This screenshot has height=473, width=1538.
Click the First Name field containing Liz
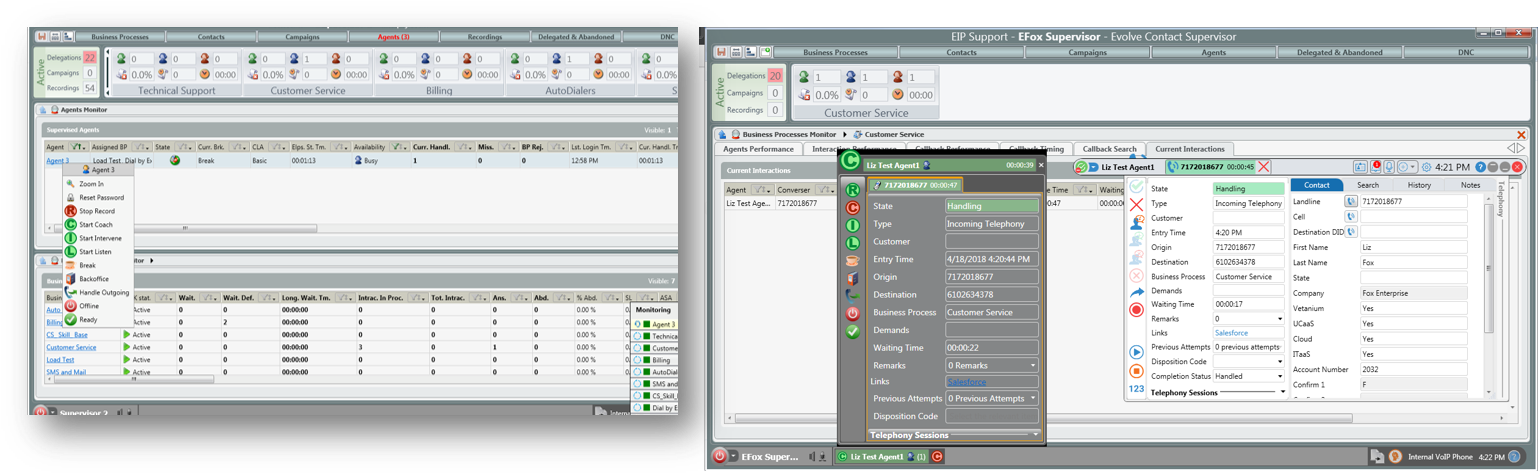click(x=1413, y=247)
